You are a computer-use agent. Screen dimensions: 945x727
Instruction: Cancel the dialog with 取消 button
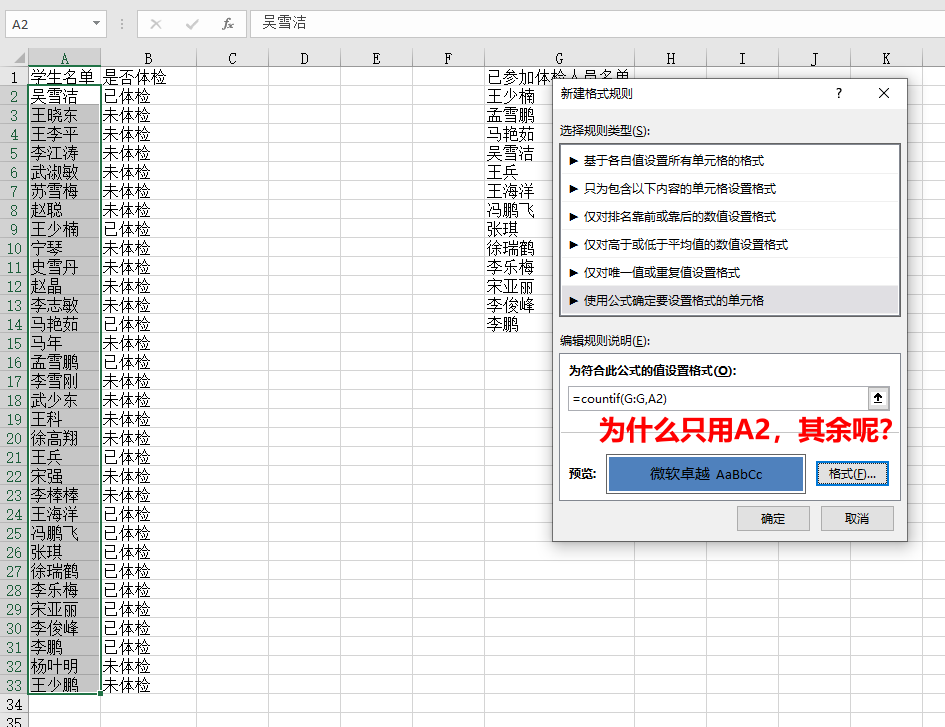coord(857,519)
